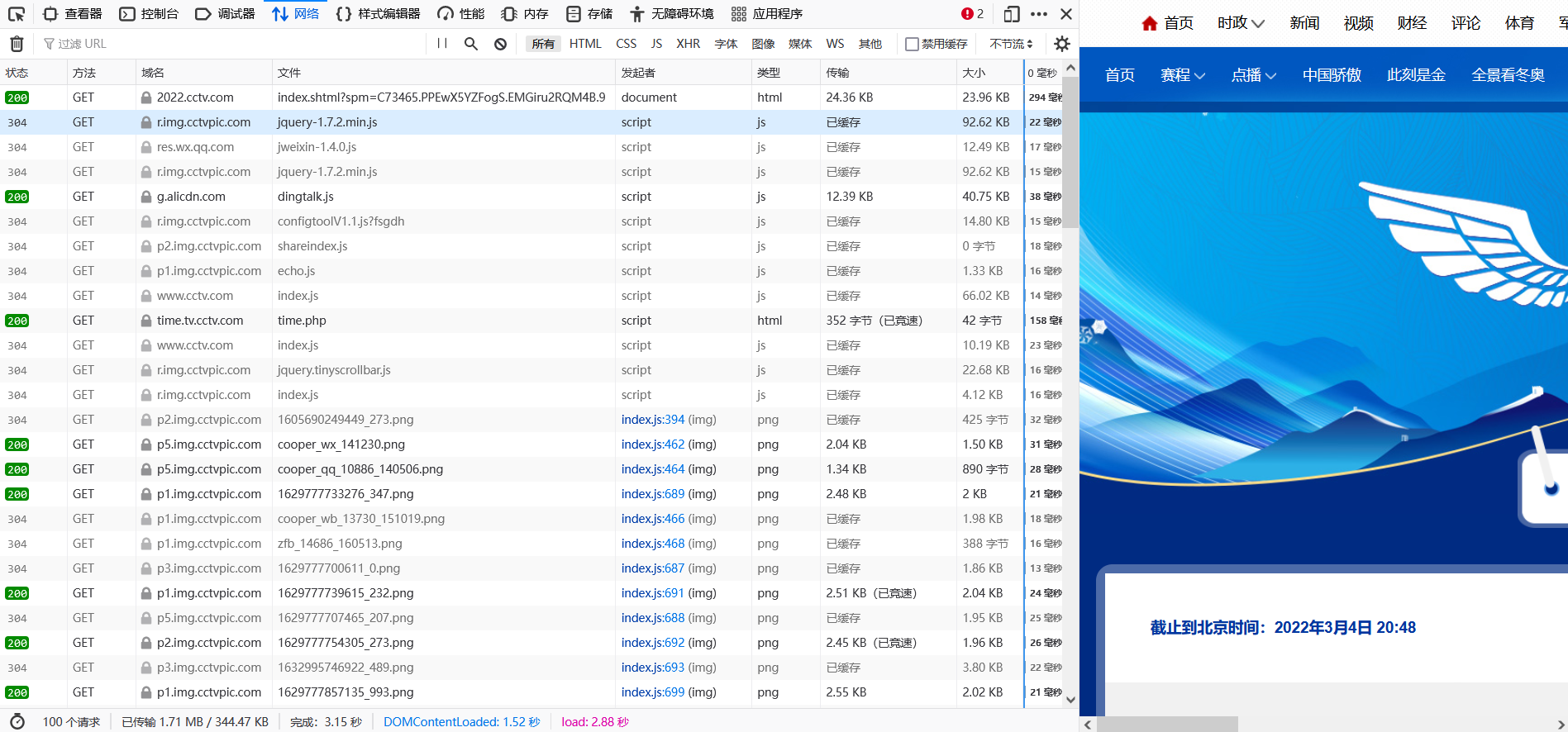Enable the 禁用缓存 checkbox
This screenshot has height=732, width=1568.
pos(912,44)
